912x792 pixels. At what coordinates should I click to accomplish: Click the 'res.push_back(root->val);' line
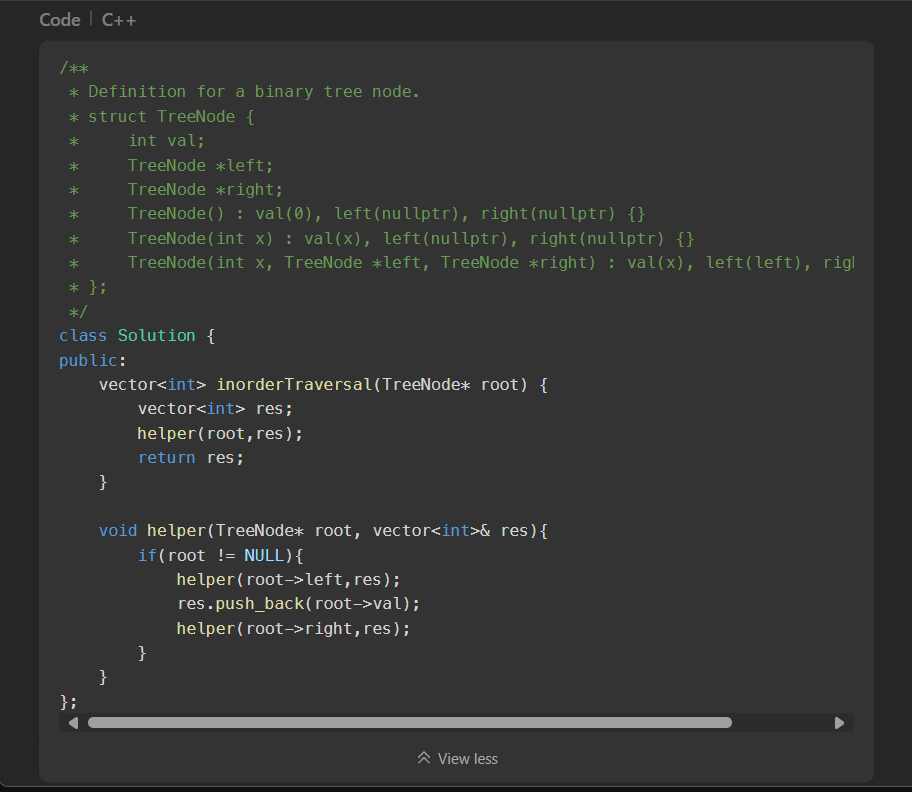(298, 604)
